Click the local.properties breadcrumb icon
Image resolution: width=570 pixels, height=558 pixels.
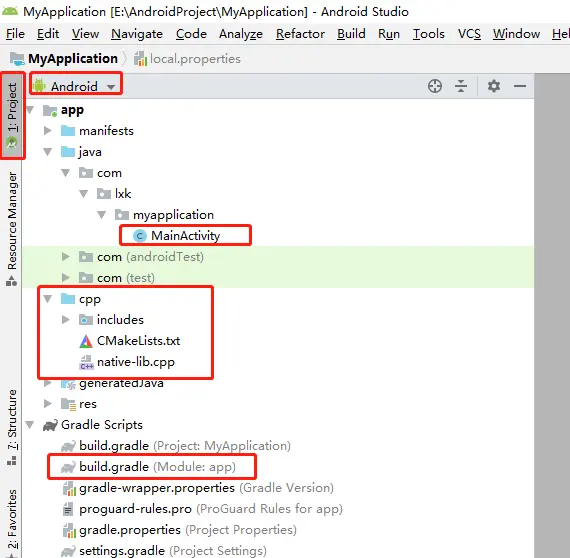(x=140, y=59)
